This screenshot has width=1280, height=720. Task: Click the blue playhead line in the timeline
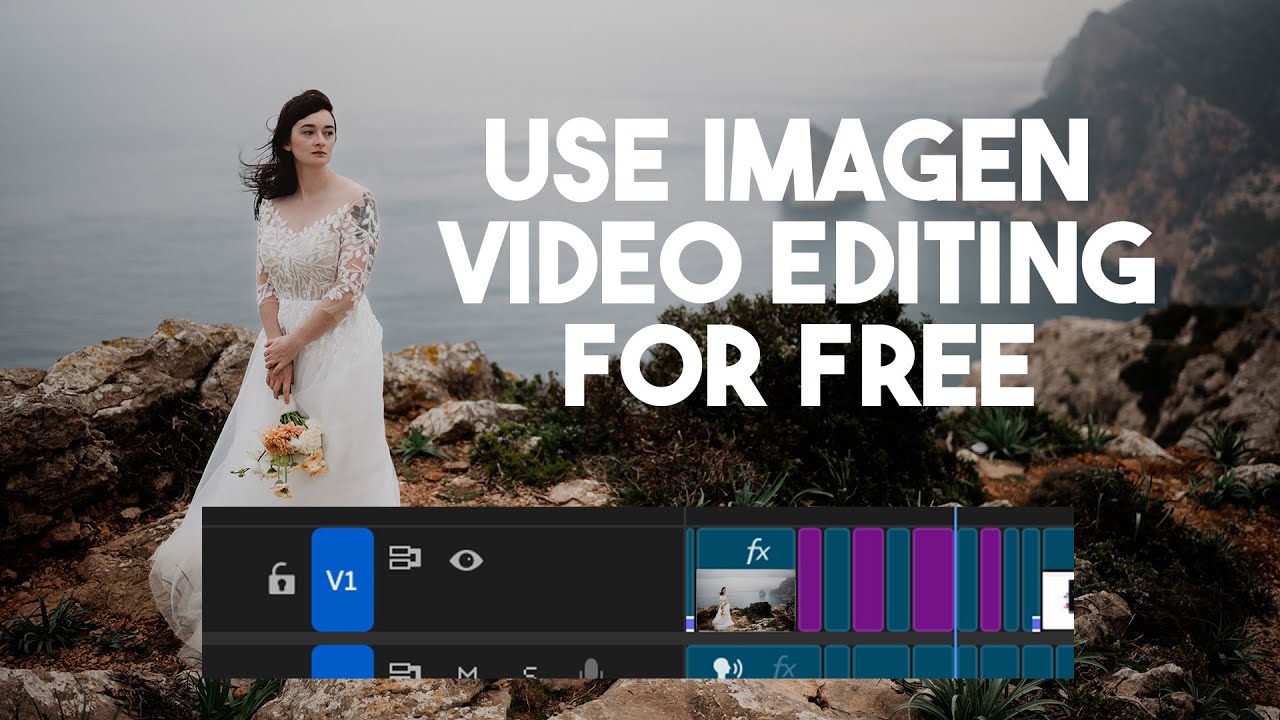pos(956,592)
